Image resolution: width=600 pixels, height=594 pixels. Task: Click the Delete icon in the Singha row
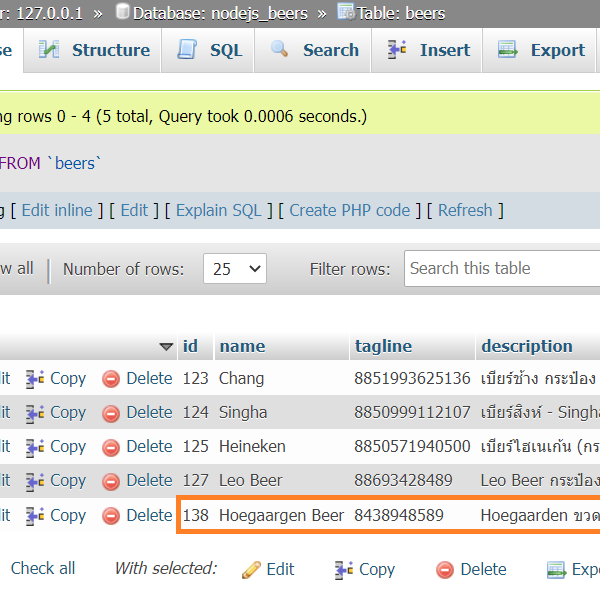click(x=112, y=413)
